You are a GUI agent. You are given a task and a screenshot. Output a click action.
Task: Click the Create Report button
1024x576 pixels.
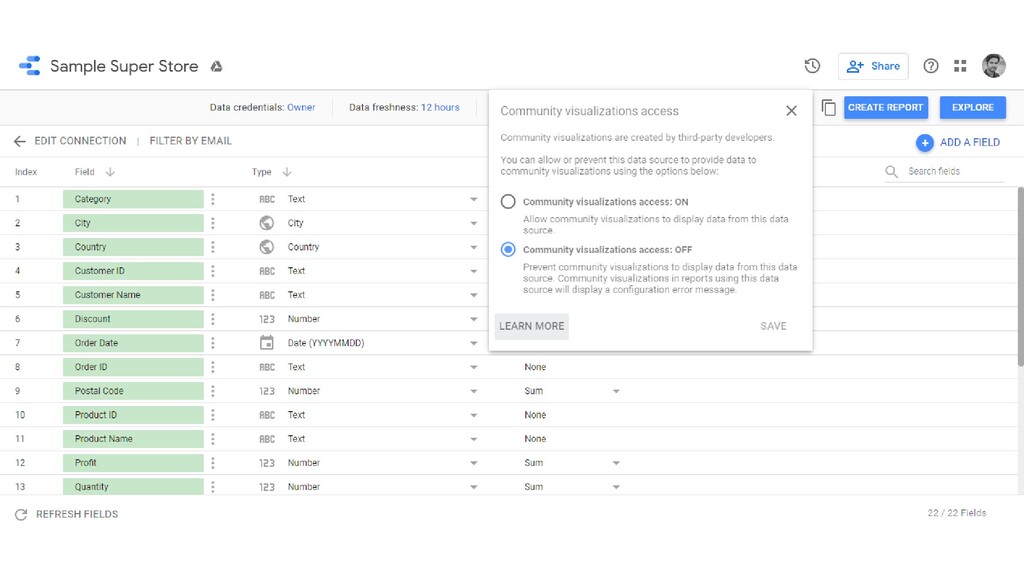pos(885,108)
